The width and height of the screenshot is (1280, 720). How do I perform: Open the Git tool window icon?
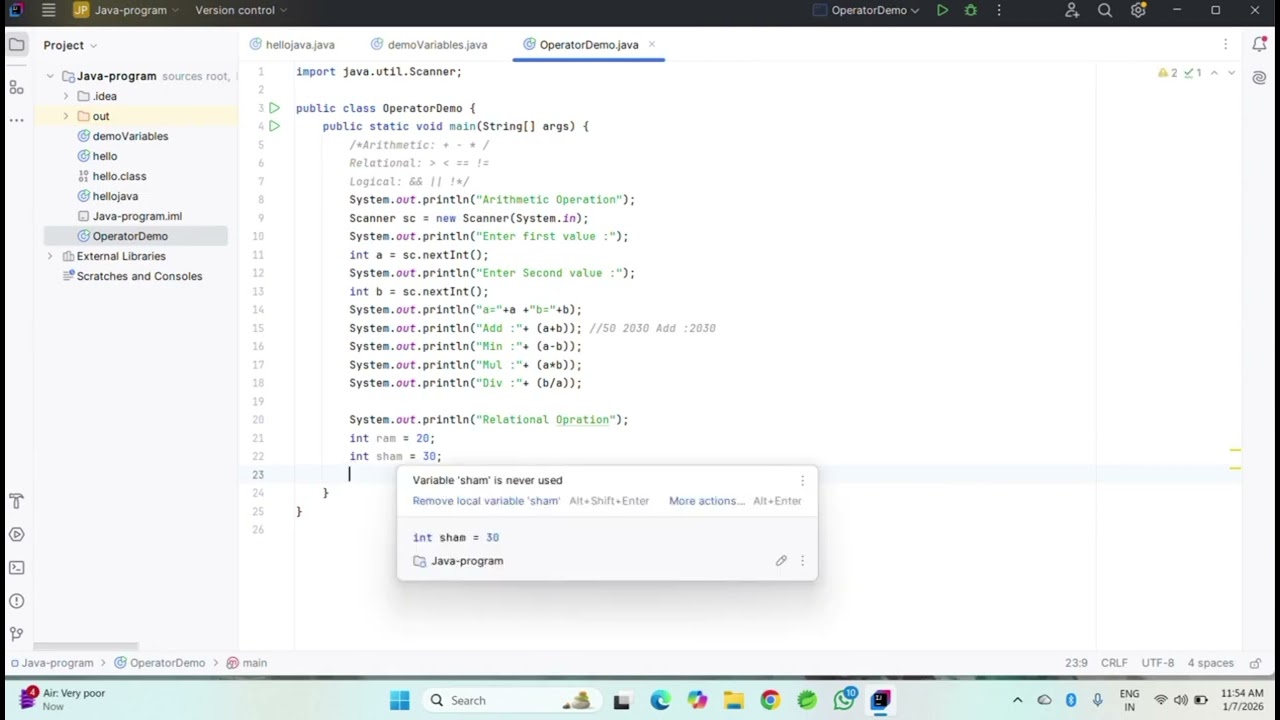click(x=16, y=633)
